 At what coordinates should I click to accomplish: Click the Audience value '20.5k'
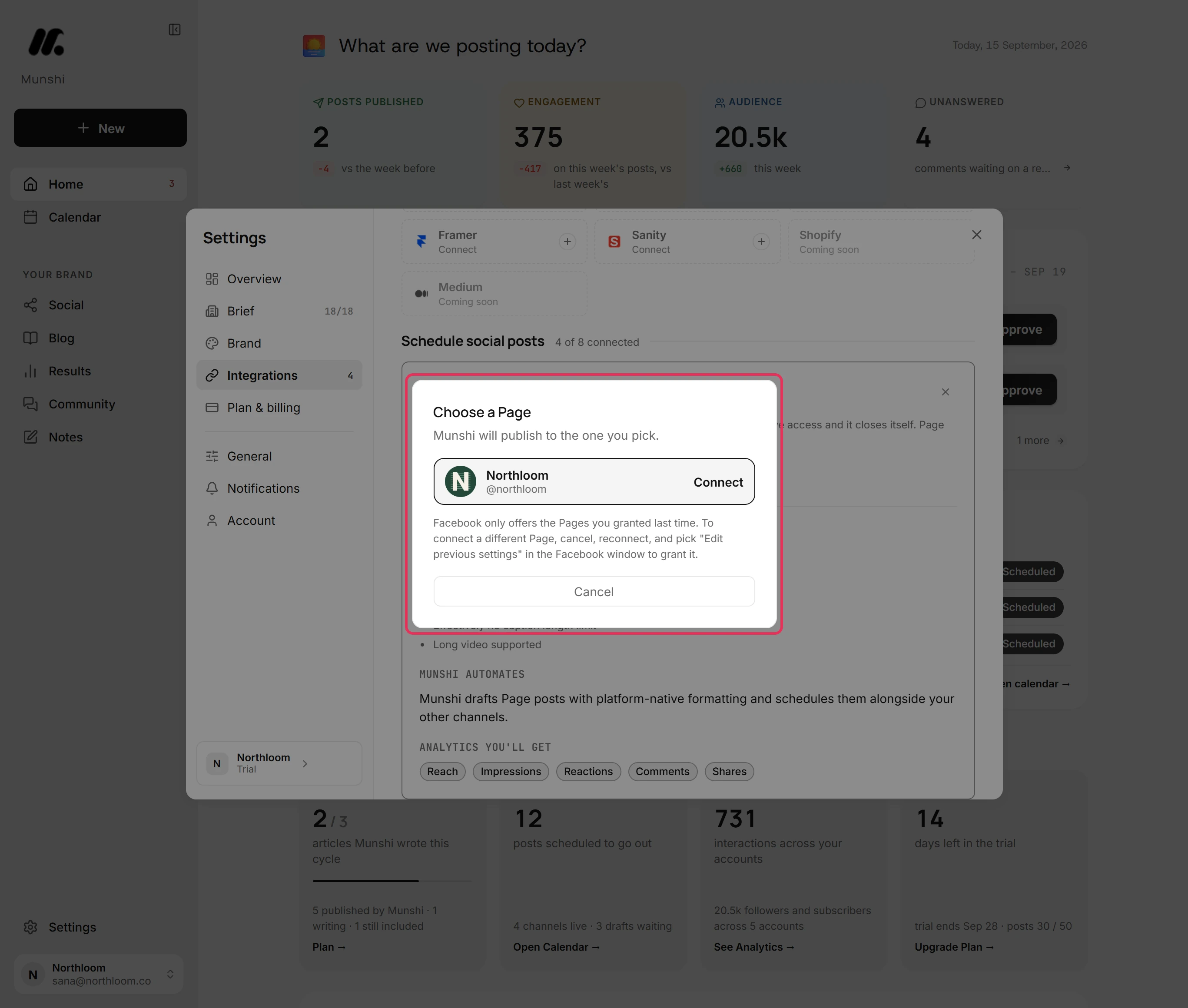(750, 137)
